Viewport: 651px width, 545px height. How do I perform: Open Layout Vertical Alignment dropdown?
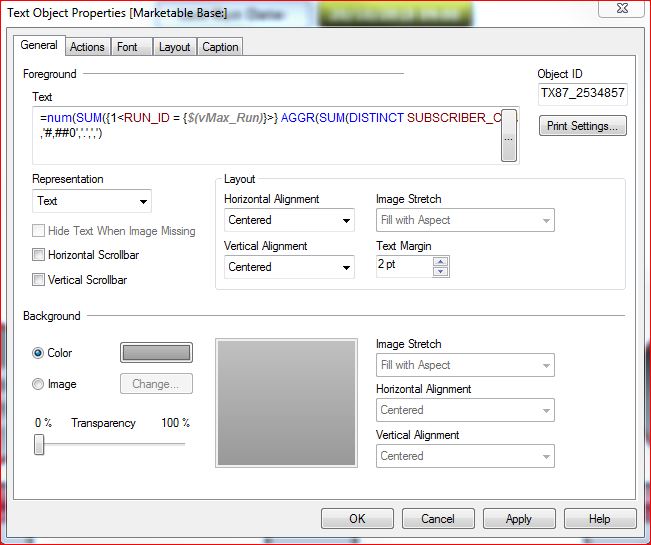pos(289,267)
